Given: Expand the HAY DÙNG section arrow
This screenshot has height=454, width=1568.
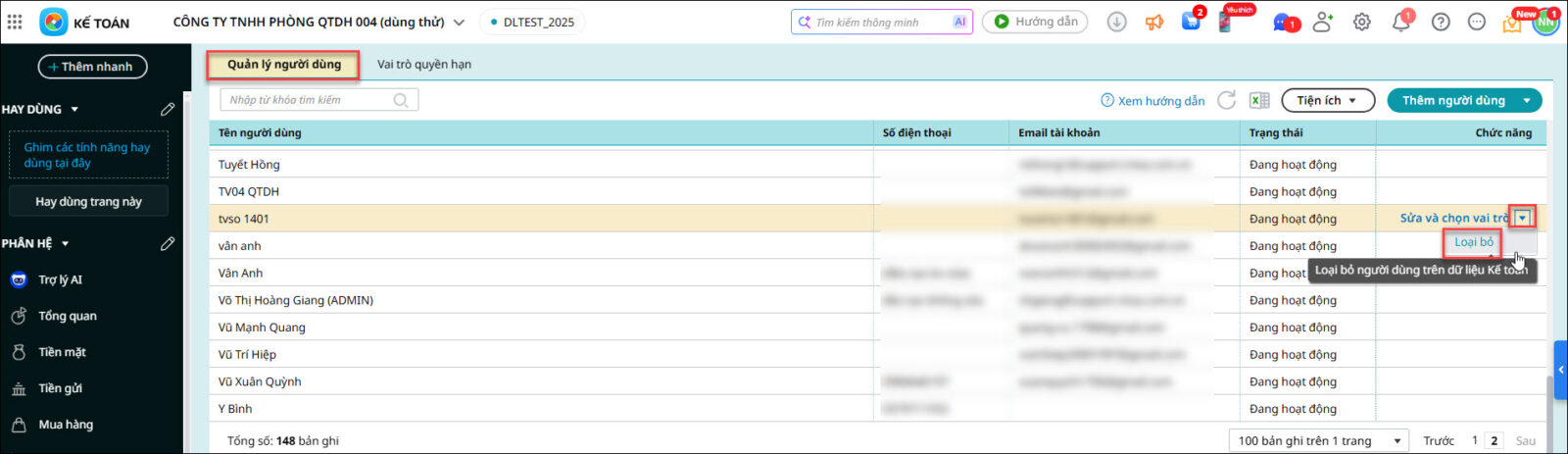Looking at the screenshot, I should [74, 110].
